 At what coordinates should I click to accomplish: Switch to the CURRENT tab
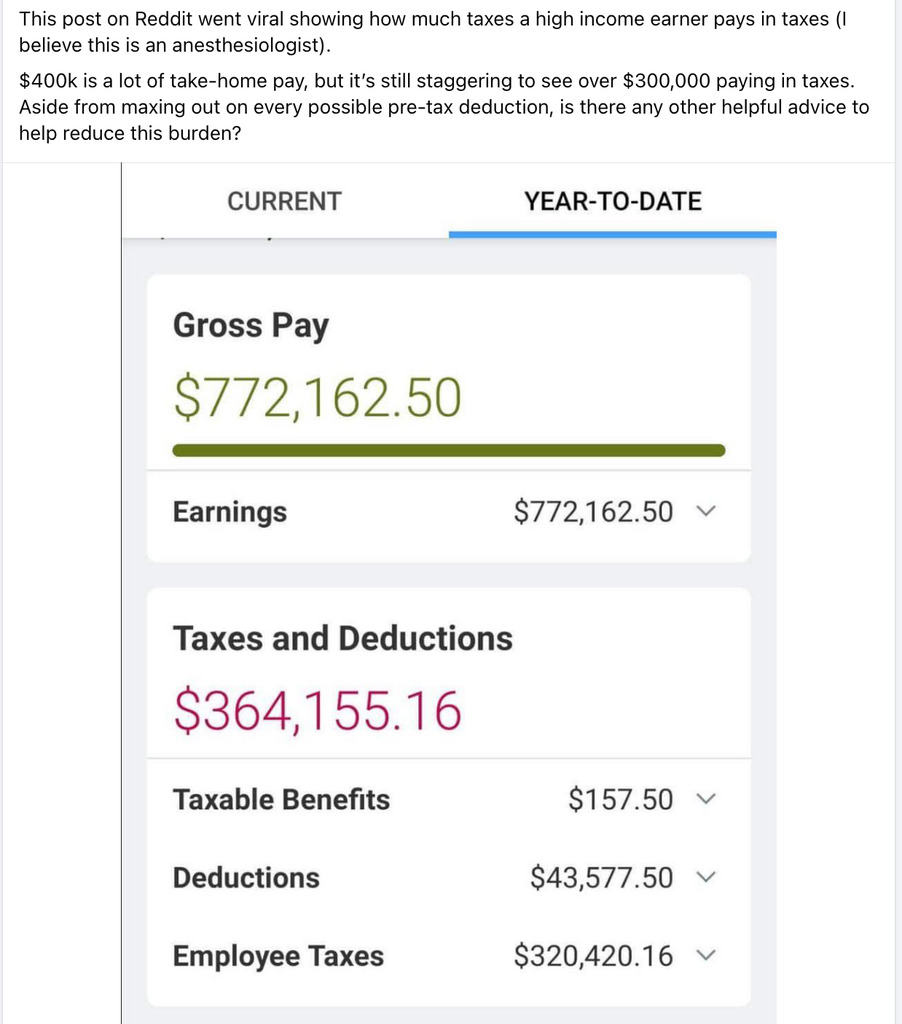pos(284,201)
